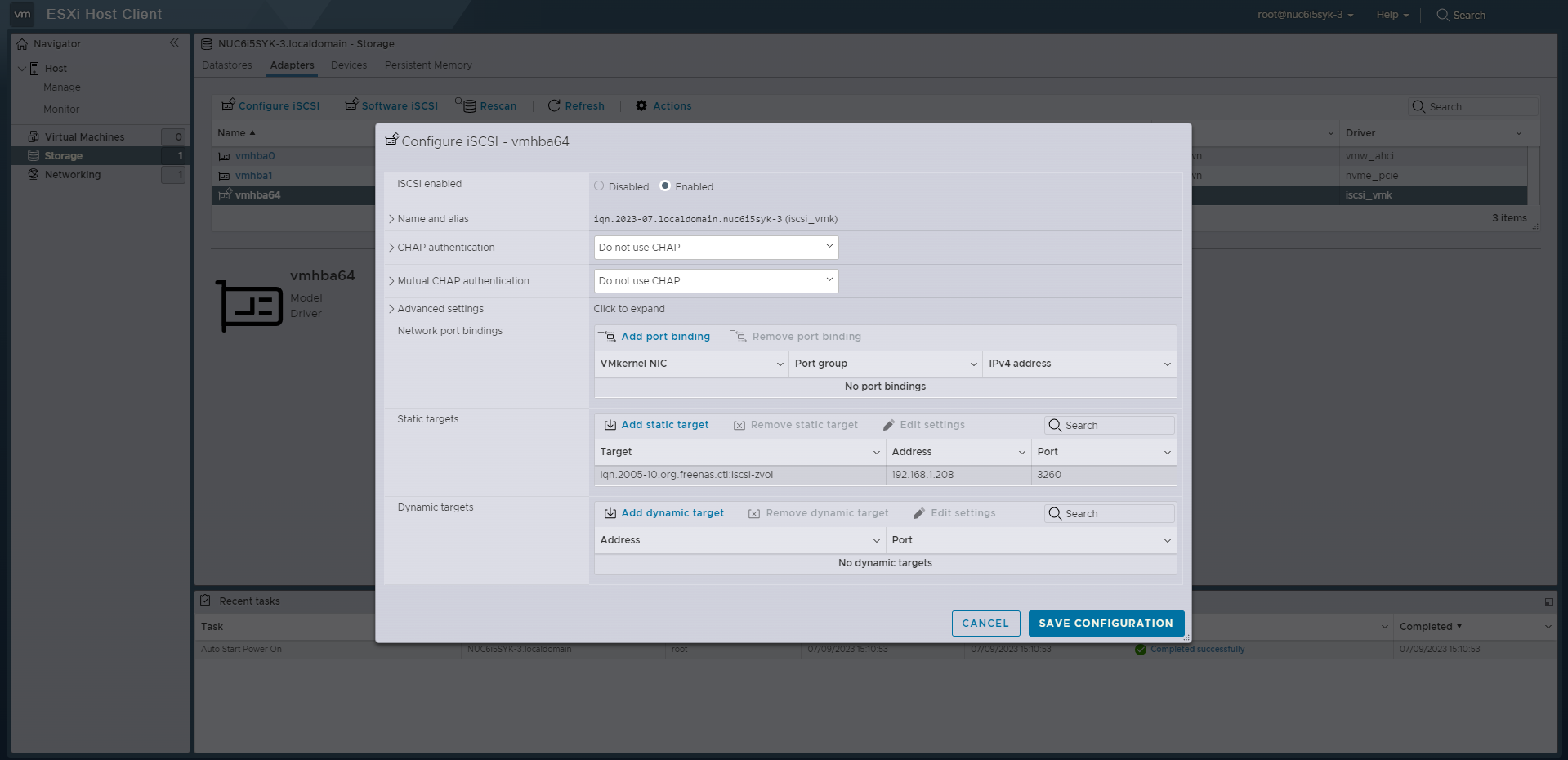Click the Add port binding icon
This screenshot has height=760, width=1568.
606,336
